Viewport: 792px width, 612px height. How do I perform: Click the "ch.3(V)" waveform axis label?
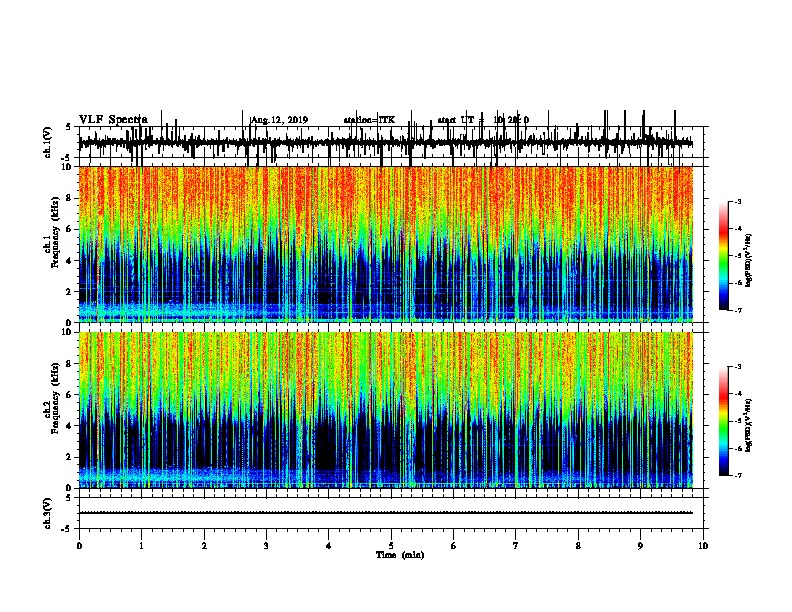click(48, 513)
